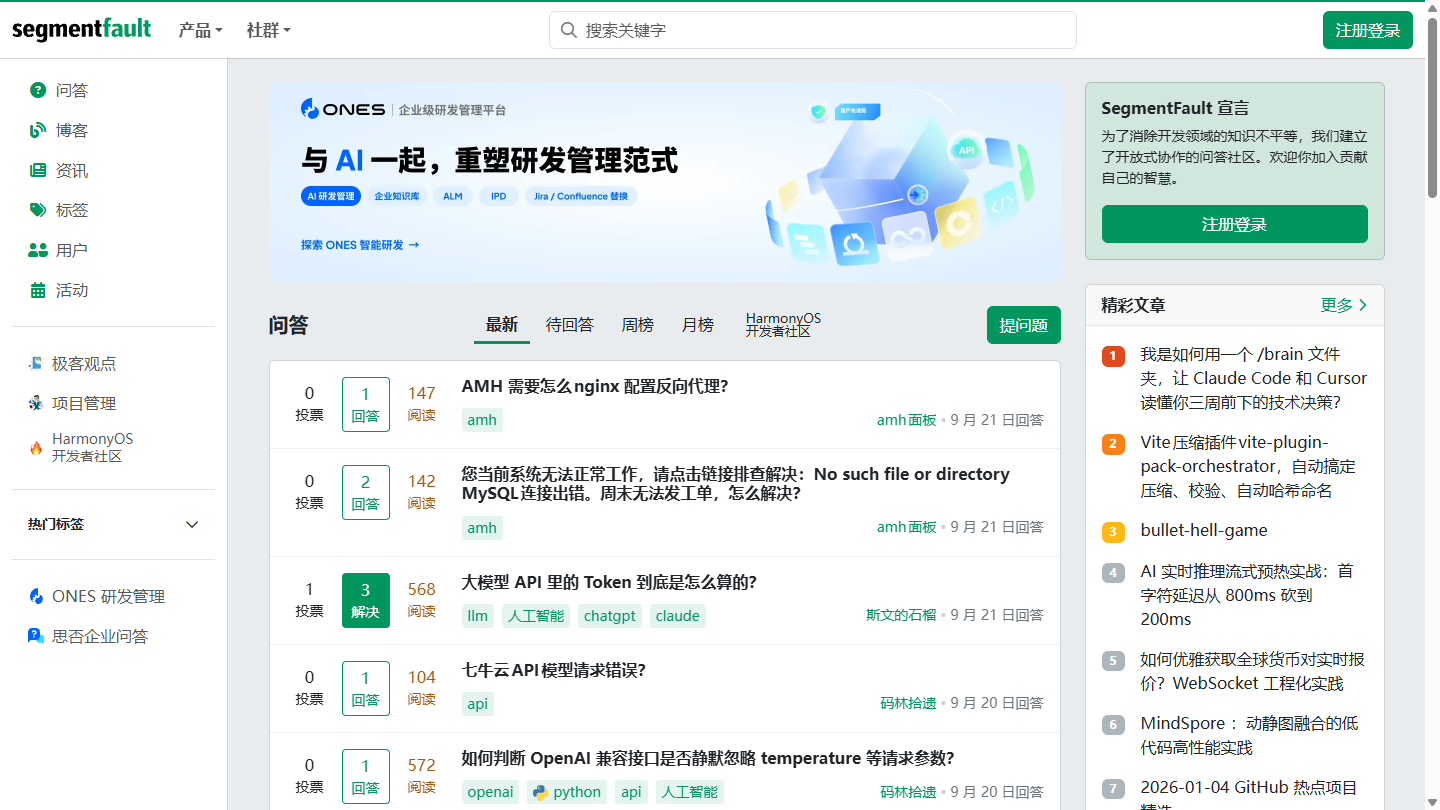Image resolution: width=1440 pixels, height=810 pixels.
Task: Click in the 搜索关键字 search field
Action: pyautogui.click(x=813, y=30)
